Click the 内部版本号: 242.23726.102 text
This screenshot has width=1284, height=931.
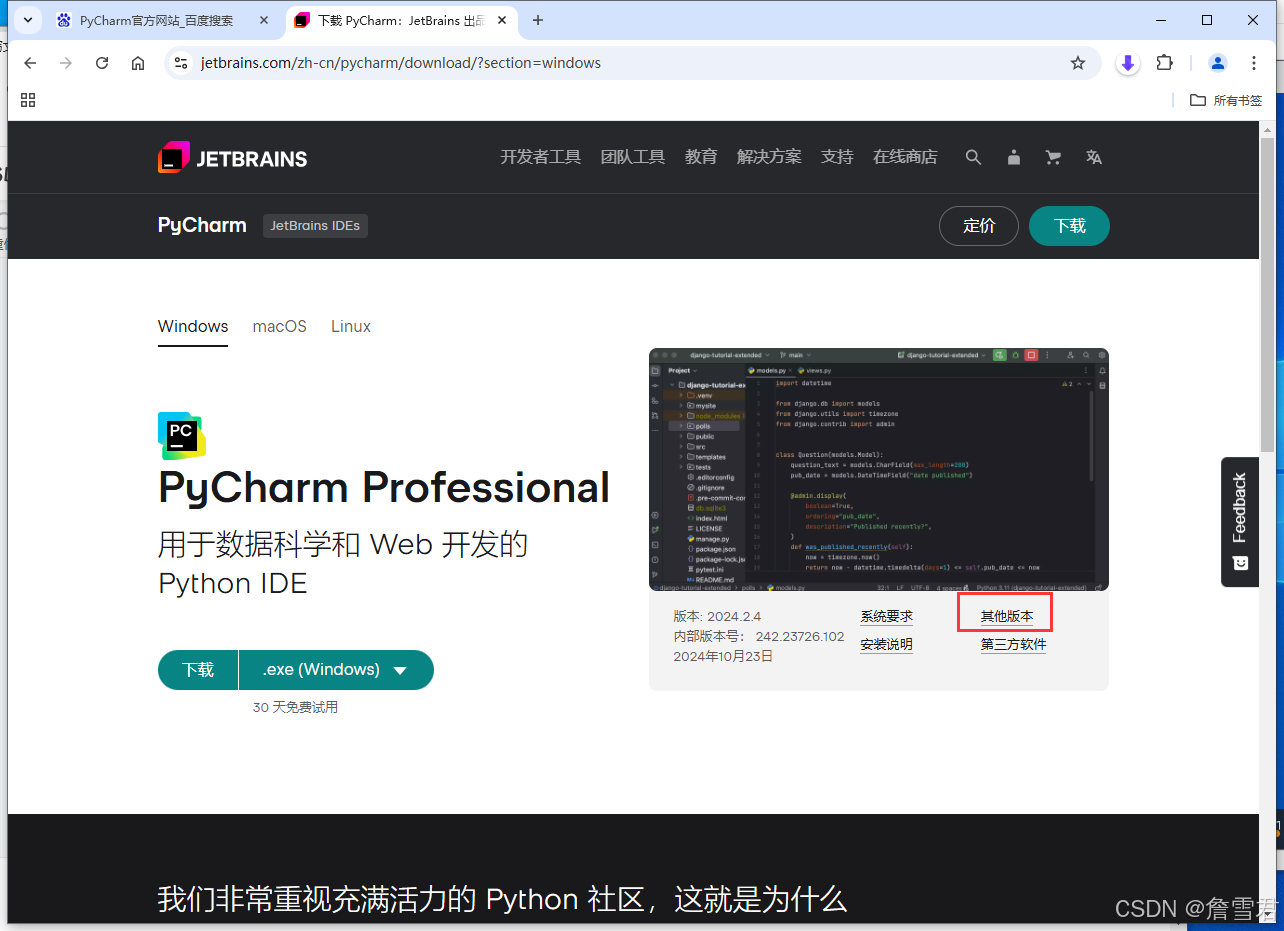[x=759, y=637]
